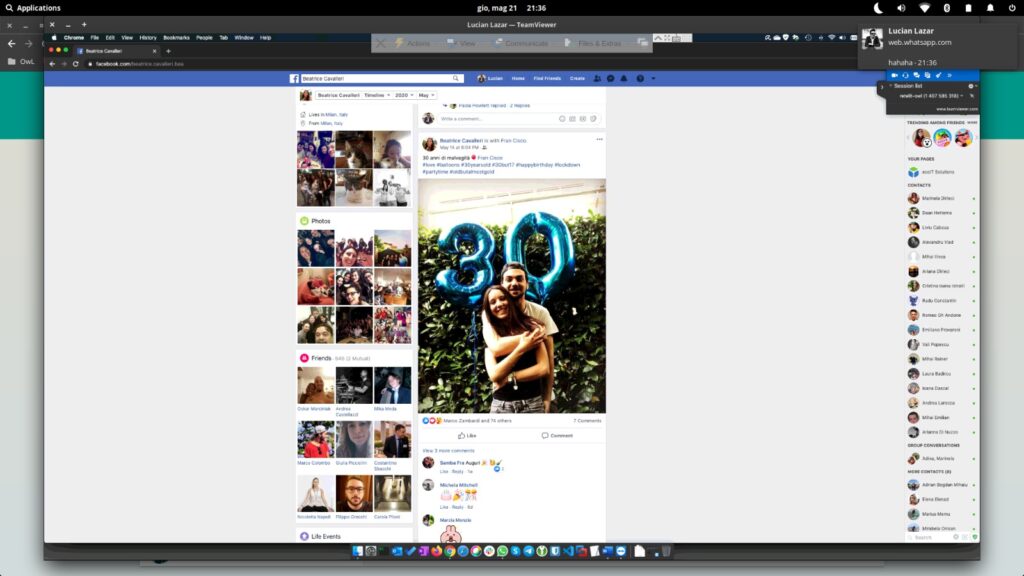Post a sticker in the comment box
The image size is (1024, 576).
pos(593,119)
